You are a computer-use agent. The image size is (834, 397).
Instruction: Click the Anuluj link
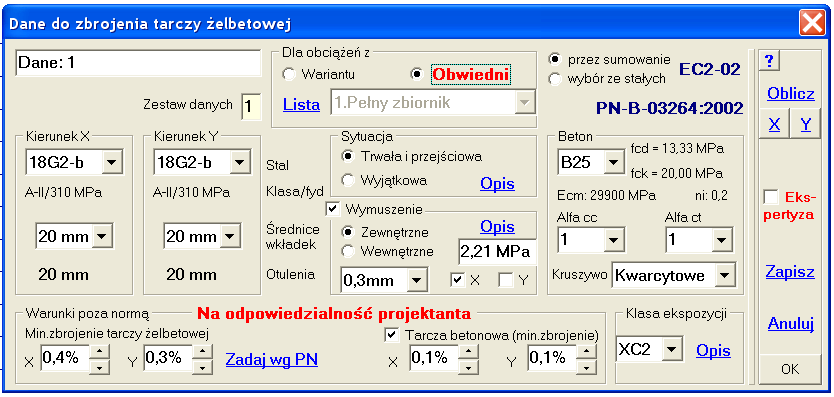pos(791,323)
